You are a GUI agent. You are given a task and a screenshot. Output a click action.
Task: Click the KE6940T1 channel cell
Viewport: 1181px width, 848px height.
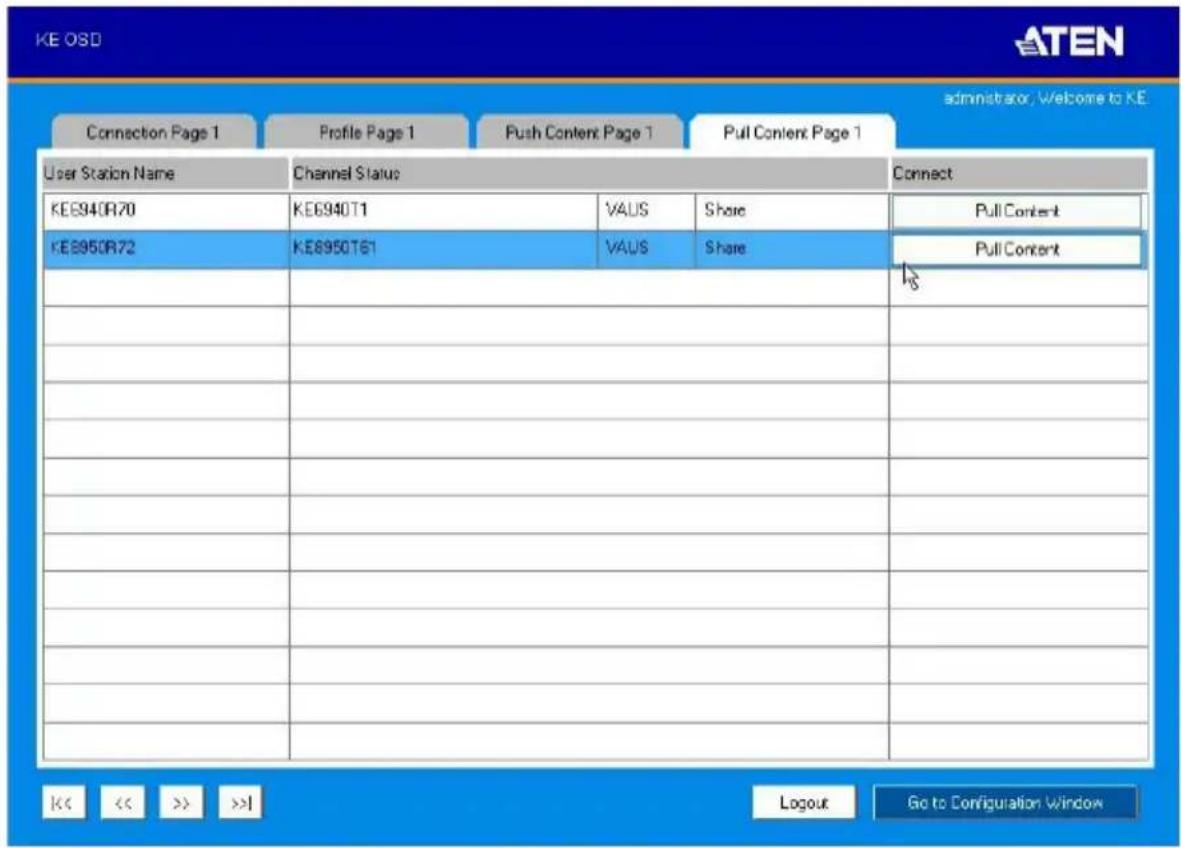tap(444, 210)
